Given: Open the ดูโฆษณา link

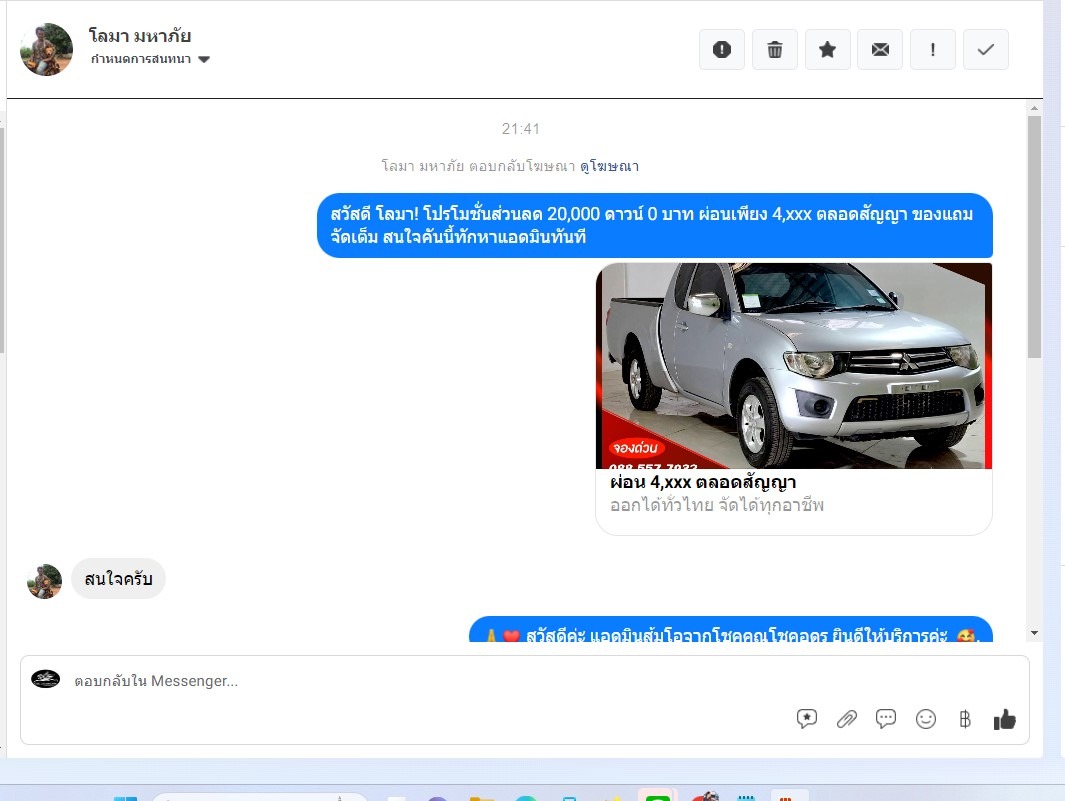Looking at the screenshot, I should point(609,166).
